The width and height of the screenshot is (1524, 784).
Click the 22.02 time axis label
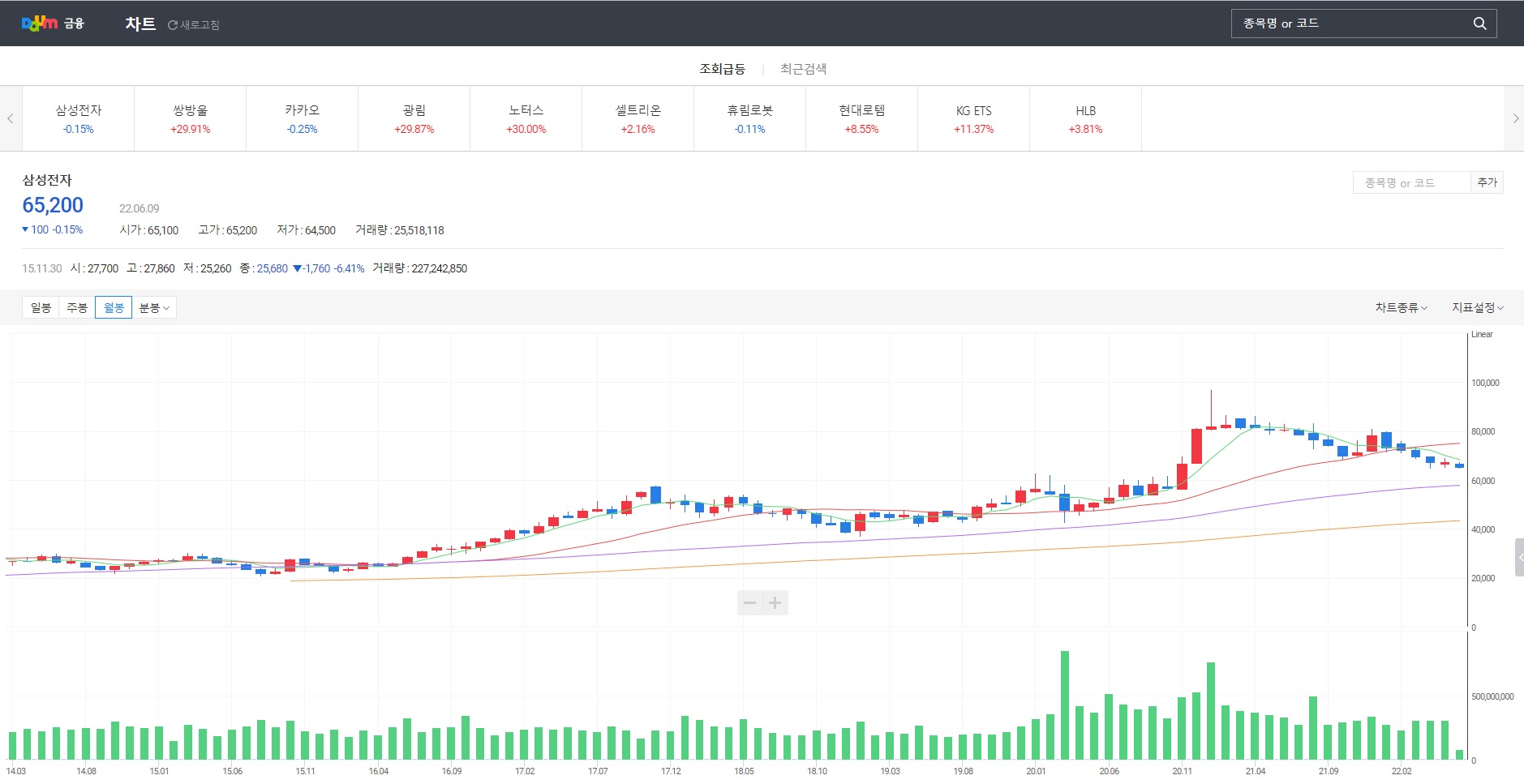coord(1402,771)
